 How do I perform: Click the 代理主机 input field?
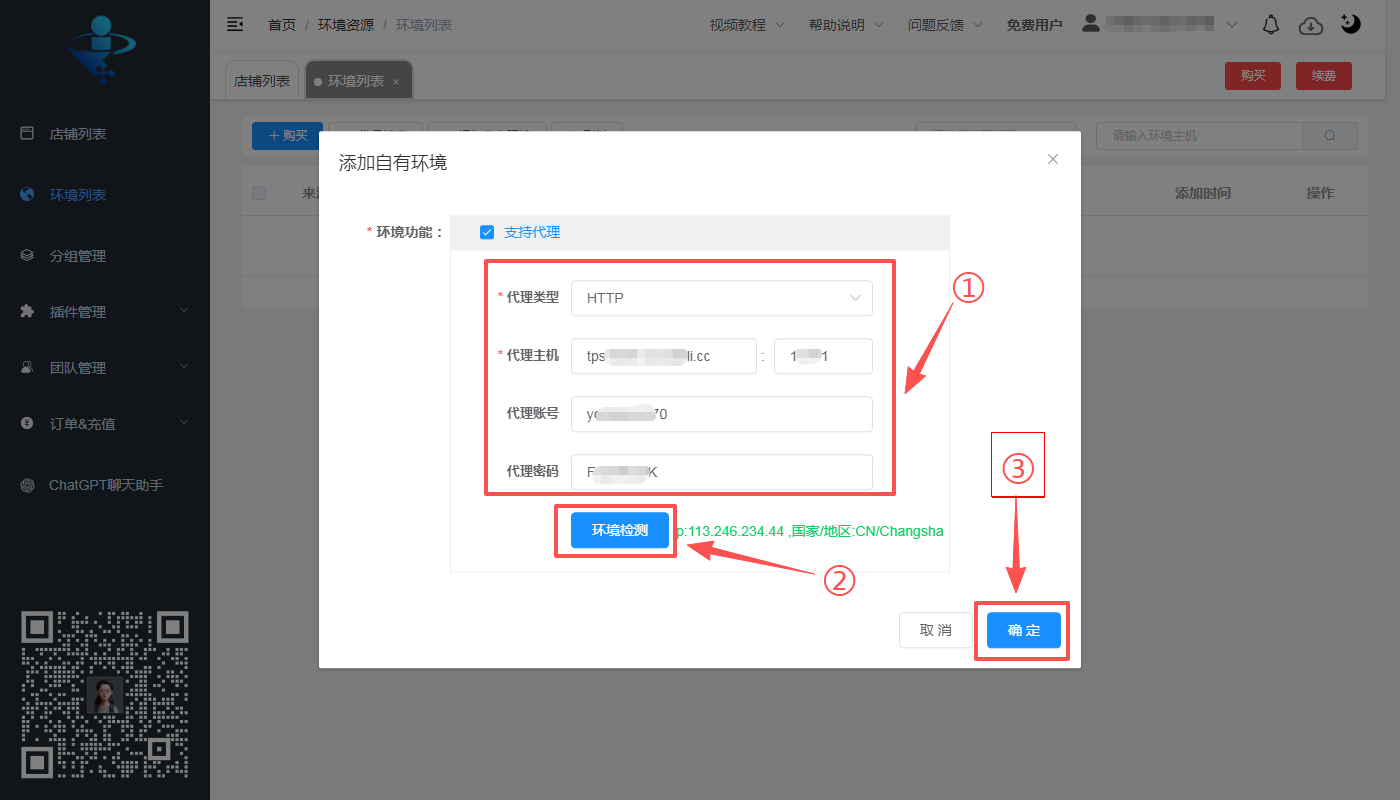point(664,356)
